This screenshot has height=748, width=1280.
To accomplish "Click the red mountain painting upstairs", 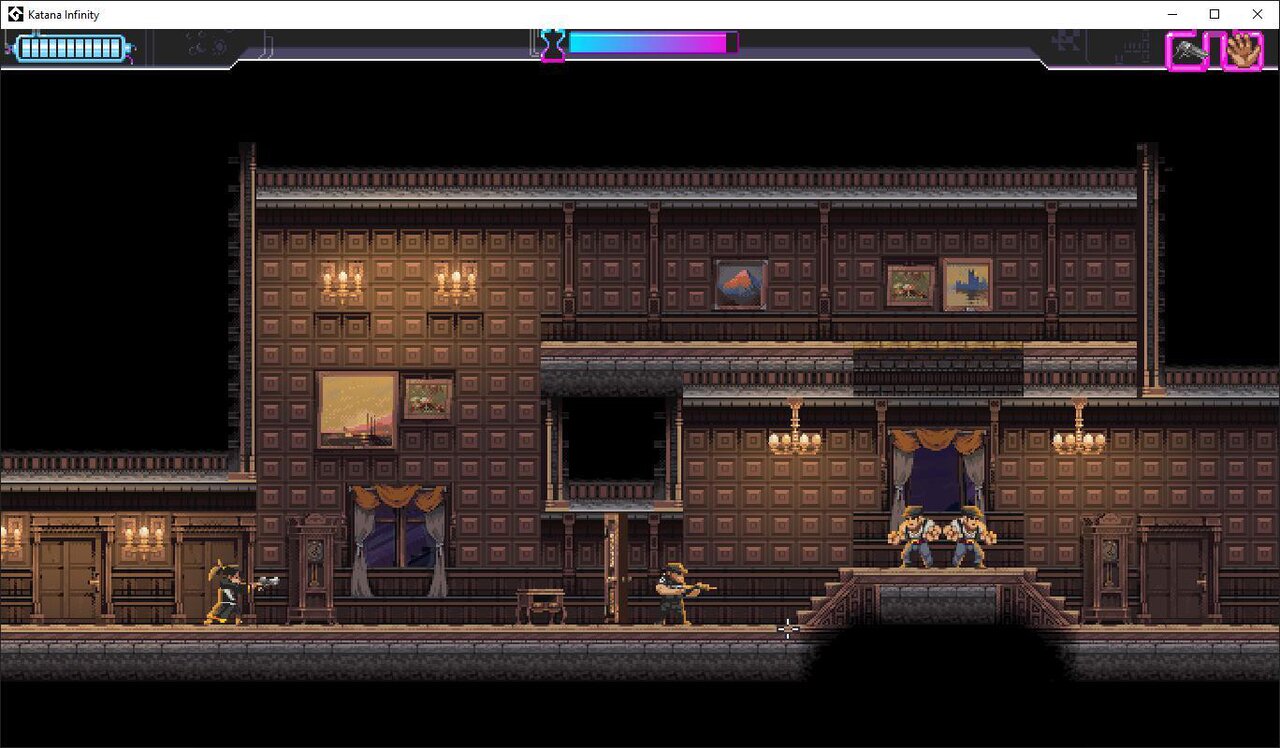I will (x=741, y=285).
